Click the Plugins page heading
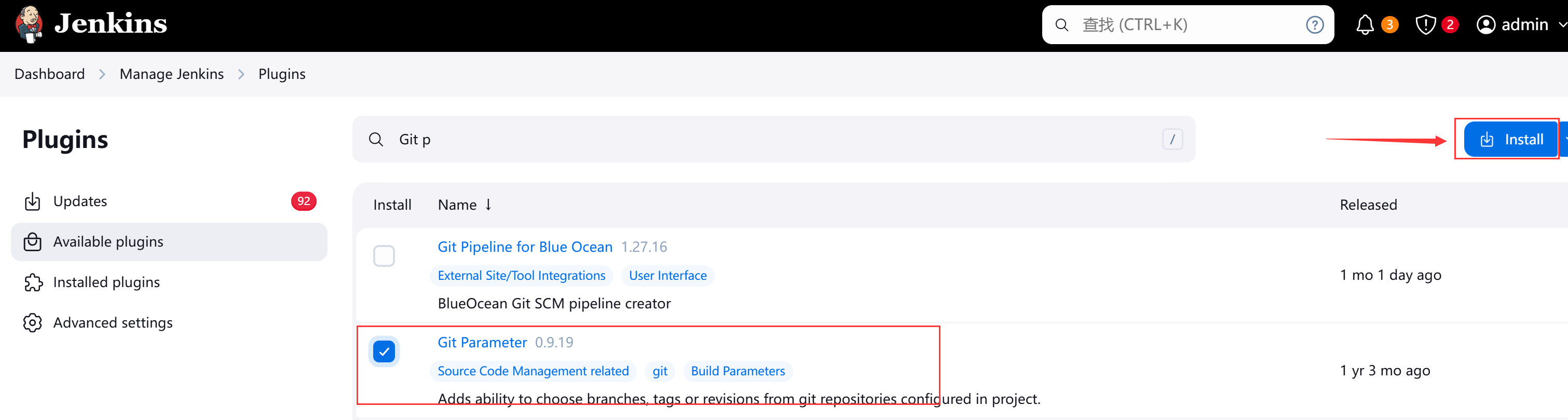The width and height of the screenshot is (1568, 420). (65, 139)
